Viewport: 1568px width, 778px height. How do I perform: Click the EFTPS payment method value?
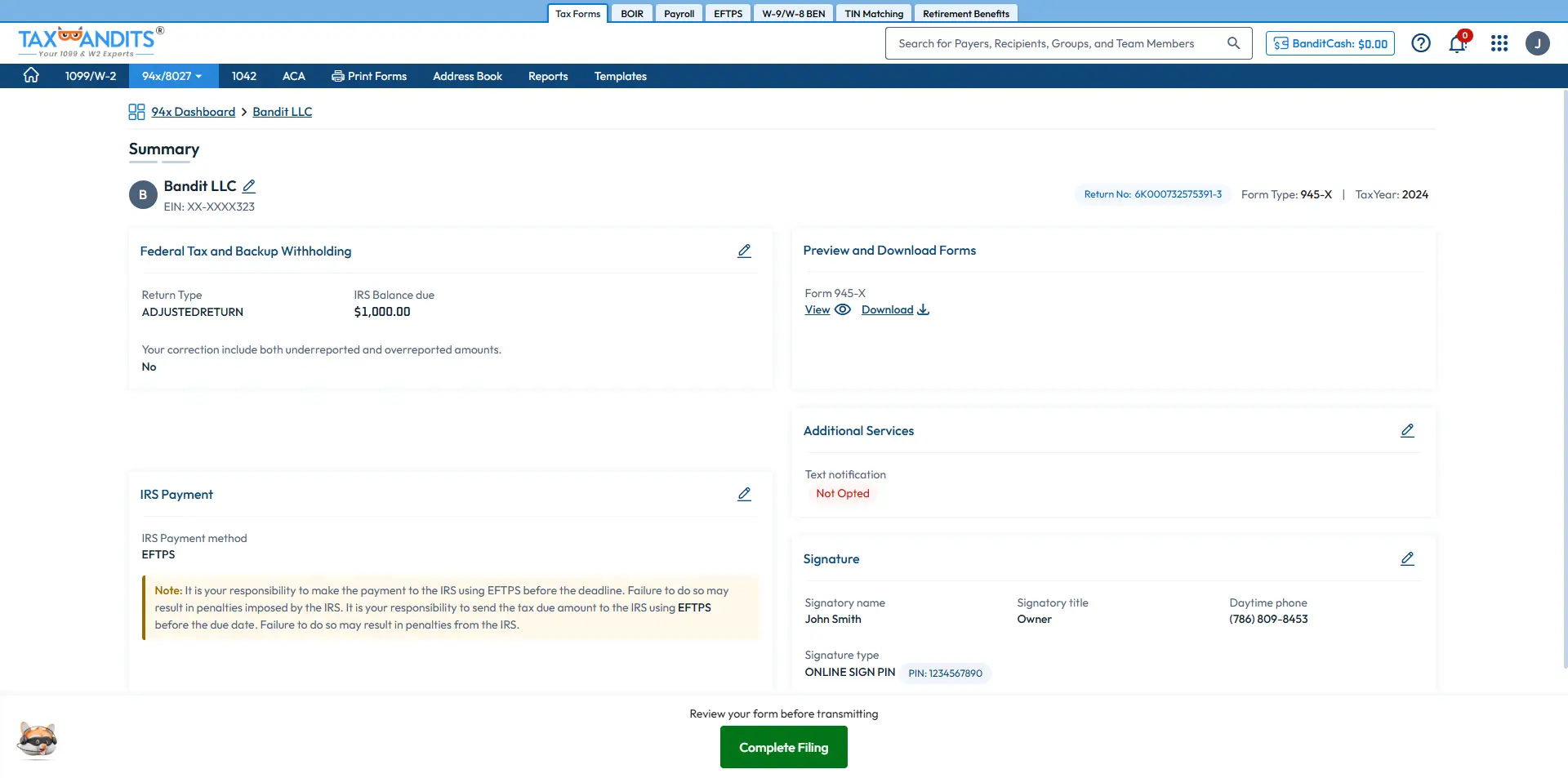(158, 554)
